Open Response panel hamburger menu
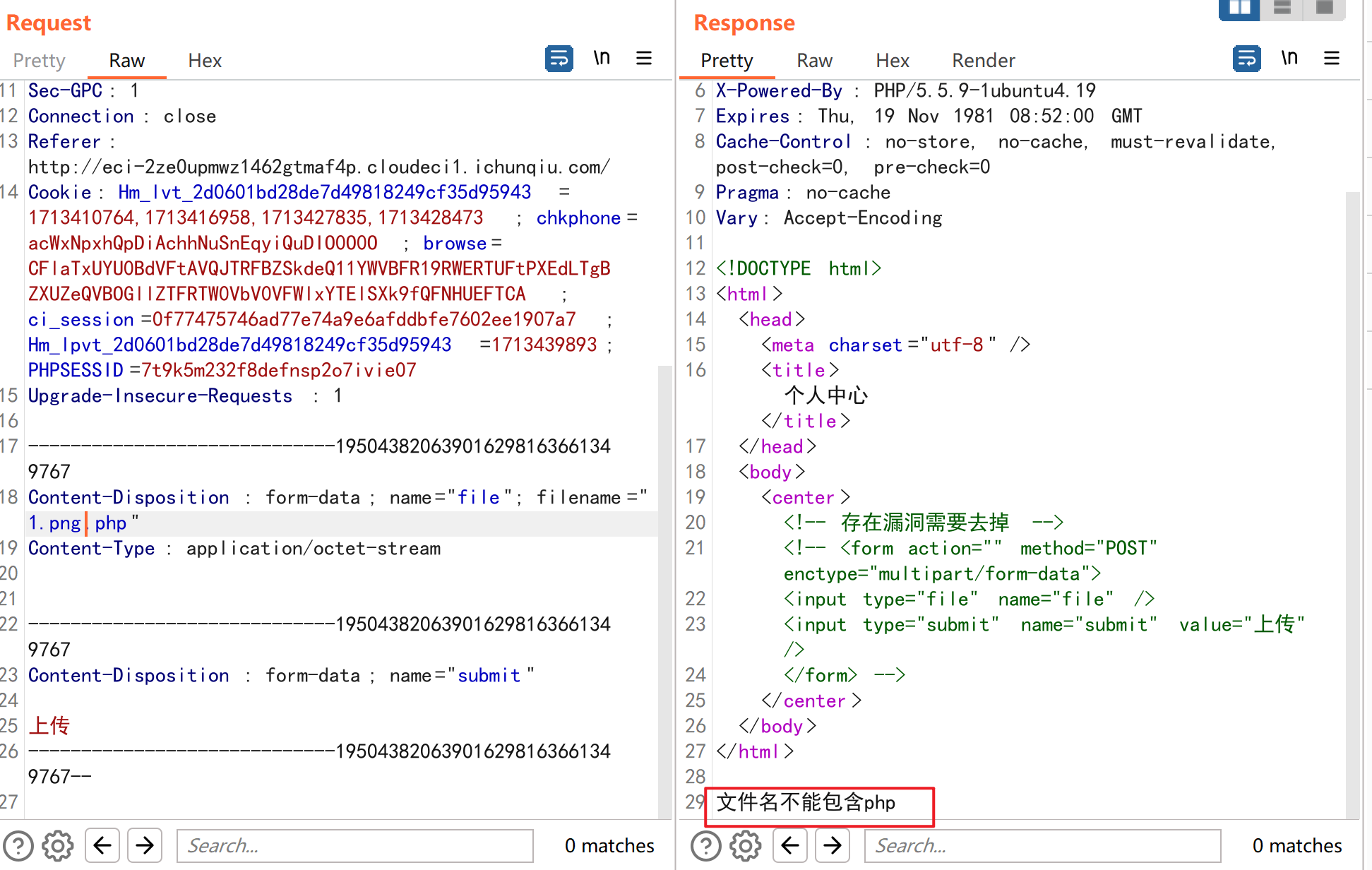This screenshot has width=1372, height=870. [1331, 59]
